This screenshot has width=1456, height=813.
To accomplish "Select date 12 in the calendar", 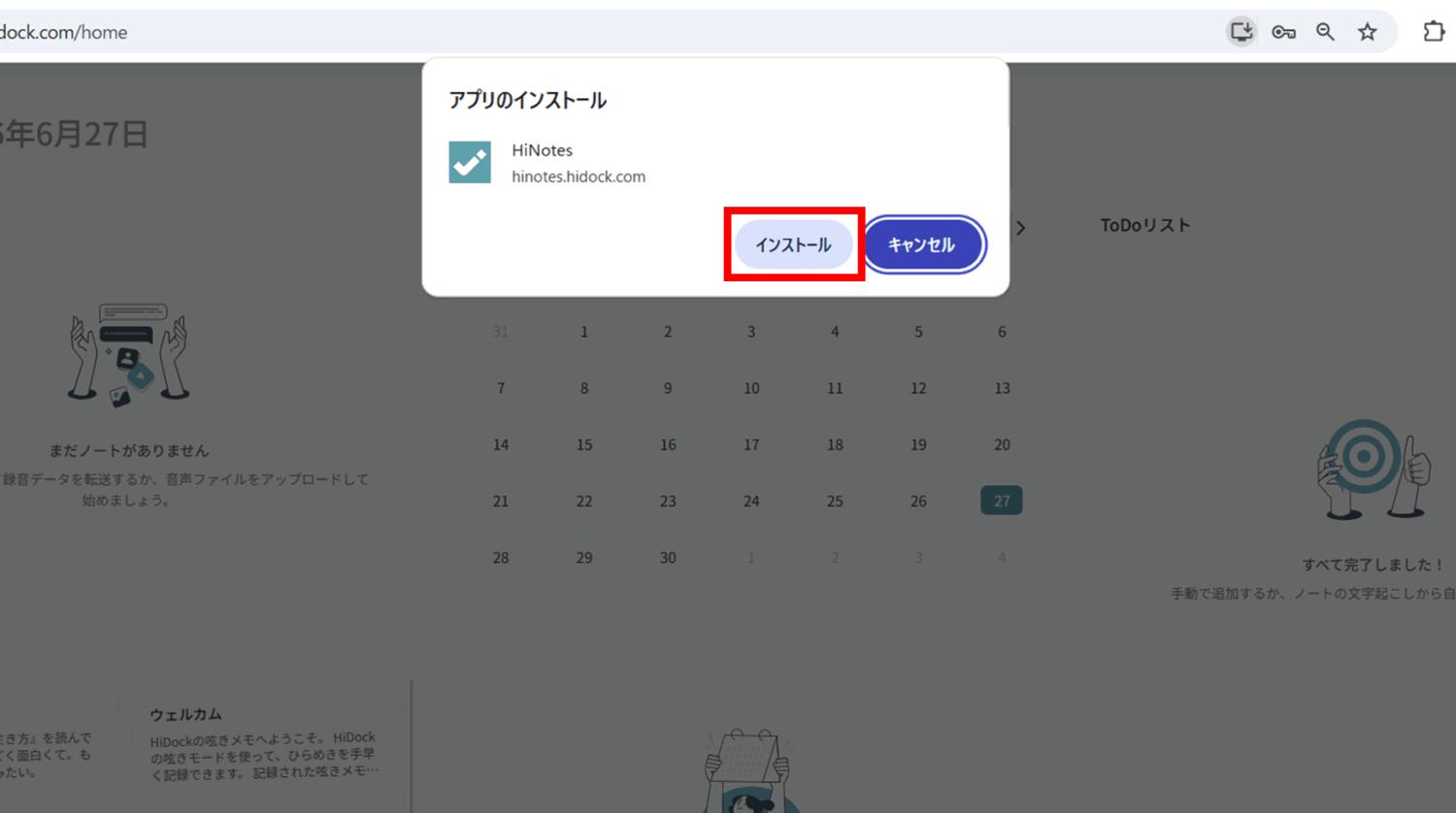I will point(918,388).
